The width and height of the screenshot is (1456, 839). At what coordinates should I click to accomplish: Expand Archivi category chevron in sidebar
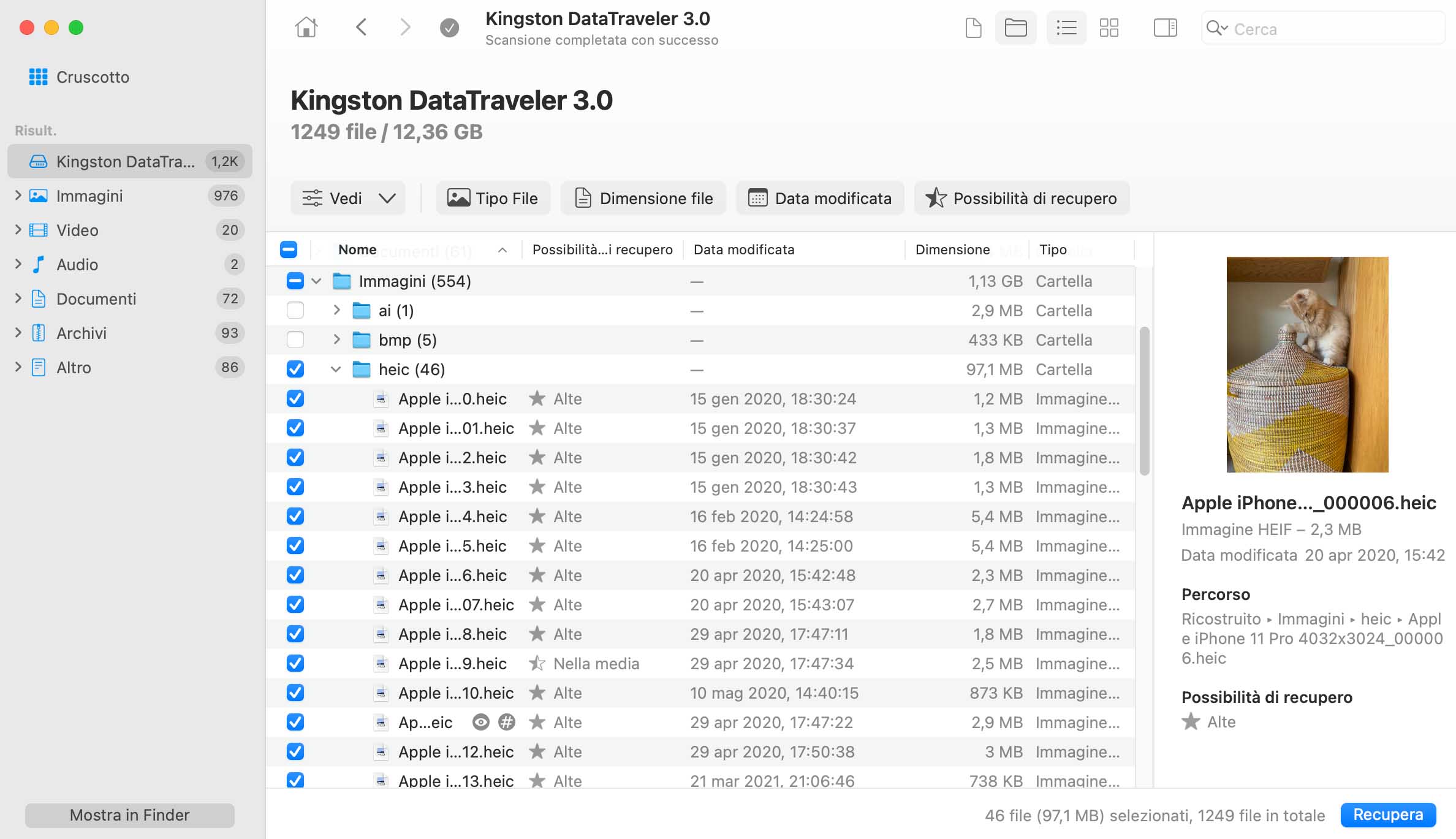click(x=18, y=333)
